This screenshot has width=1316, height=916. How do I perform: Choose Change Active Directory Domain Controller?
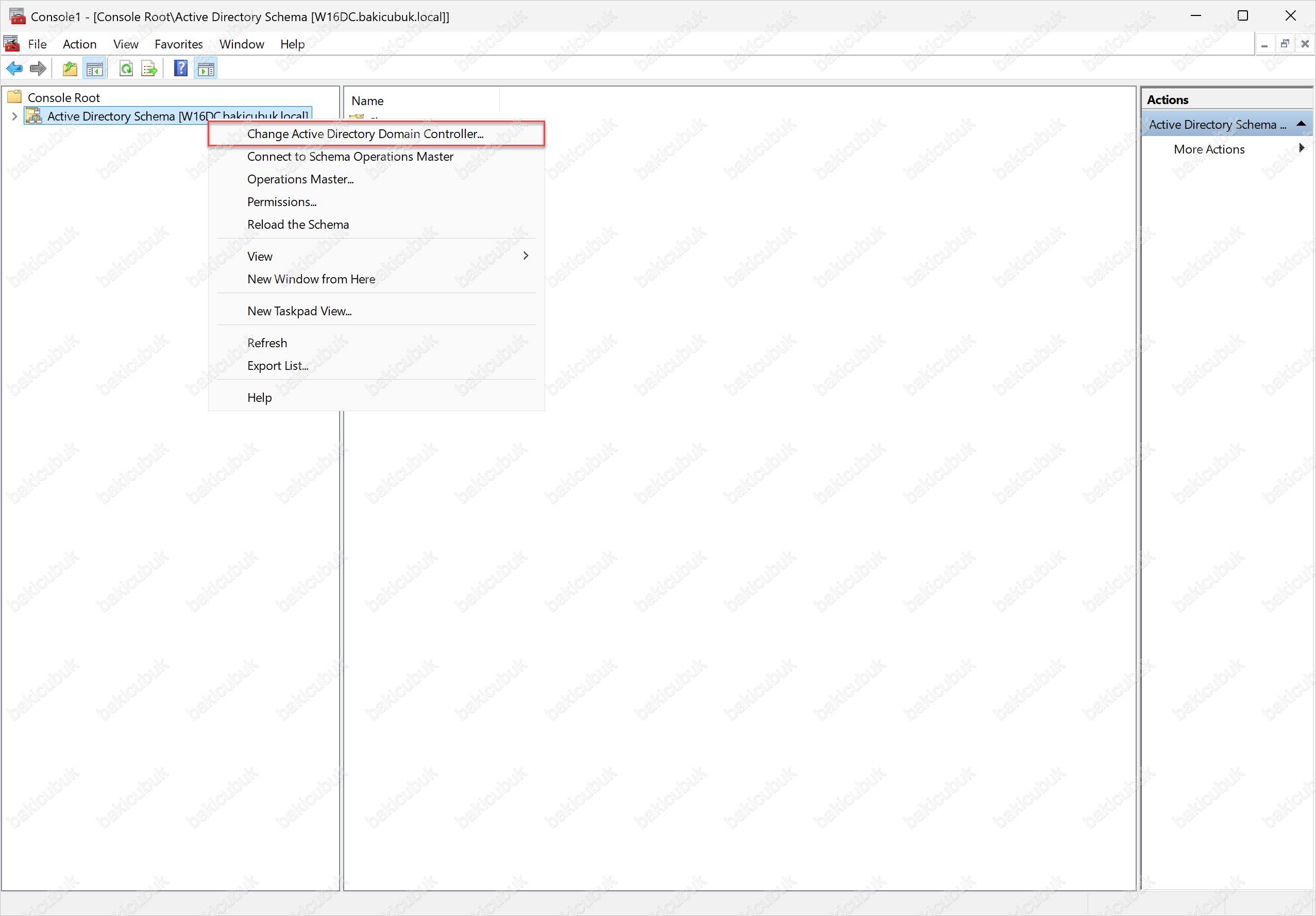coord(376,133)
